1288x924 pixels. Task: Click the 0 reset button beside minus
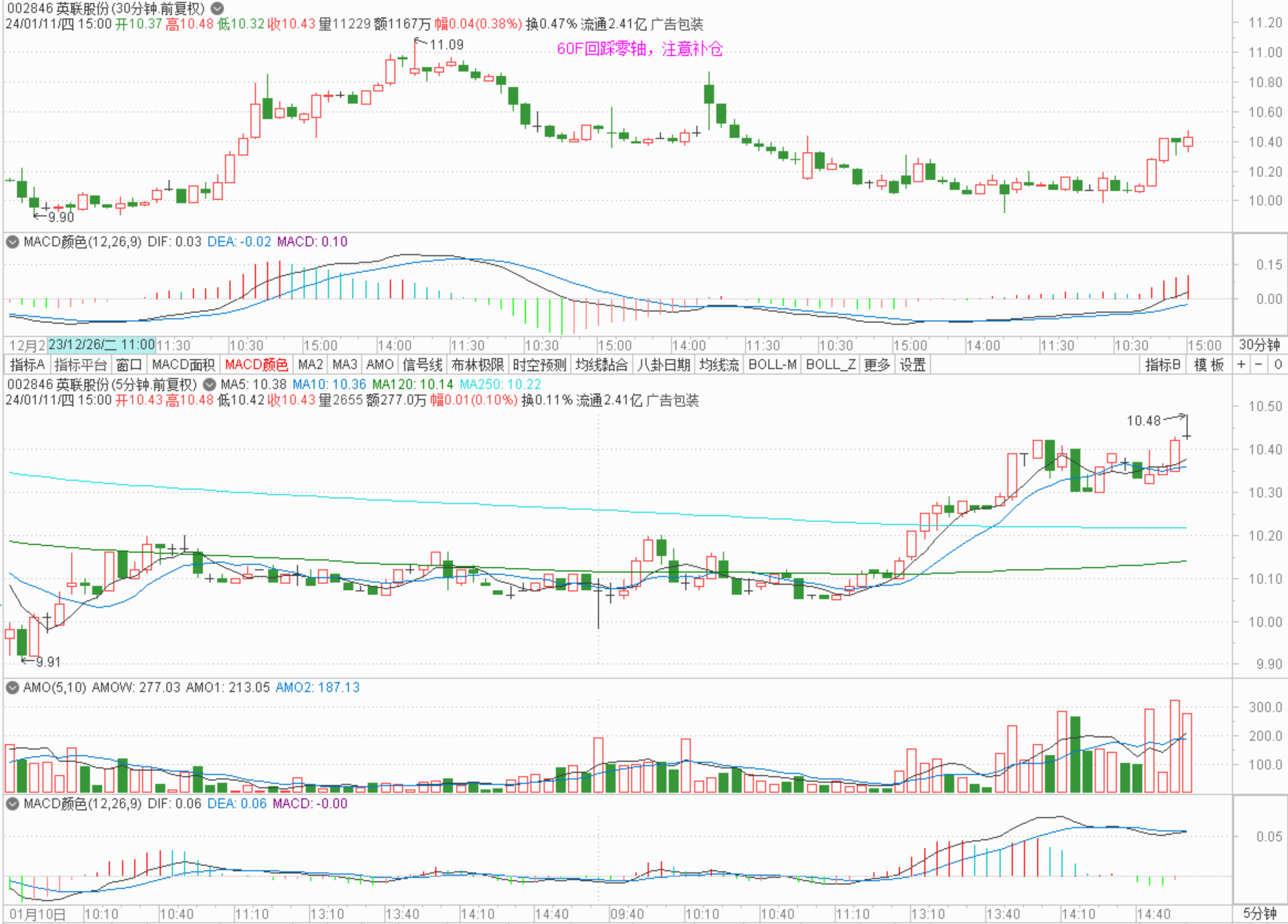click(x=1278, y=364)
